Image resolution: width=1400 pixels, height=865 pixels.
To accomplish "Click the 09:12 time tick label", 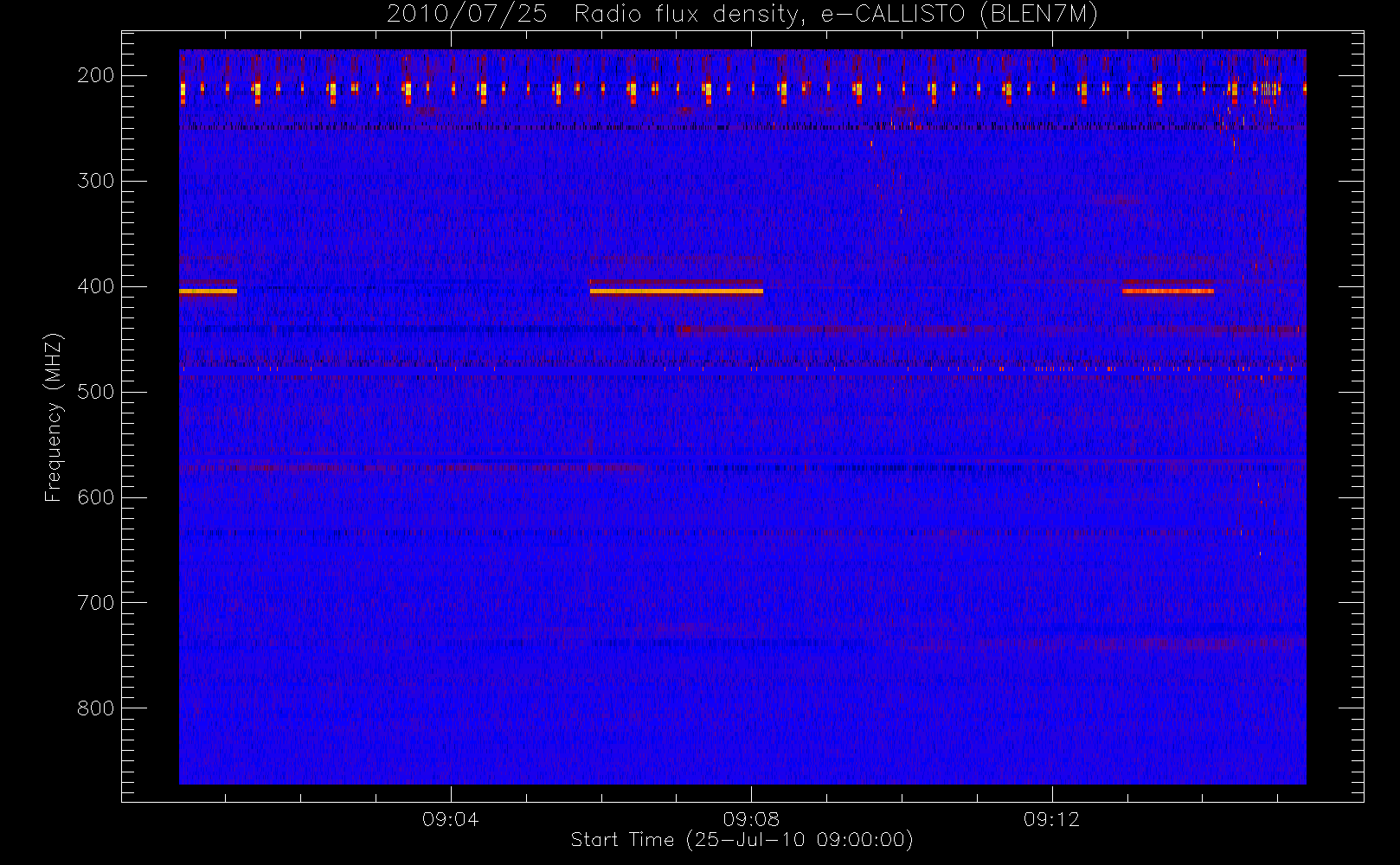I will (x=1051, y=819).
